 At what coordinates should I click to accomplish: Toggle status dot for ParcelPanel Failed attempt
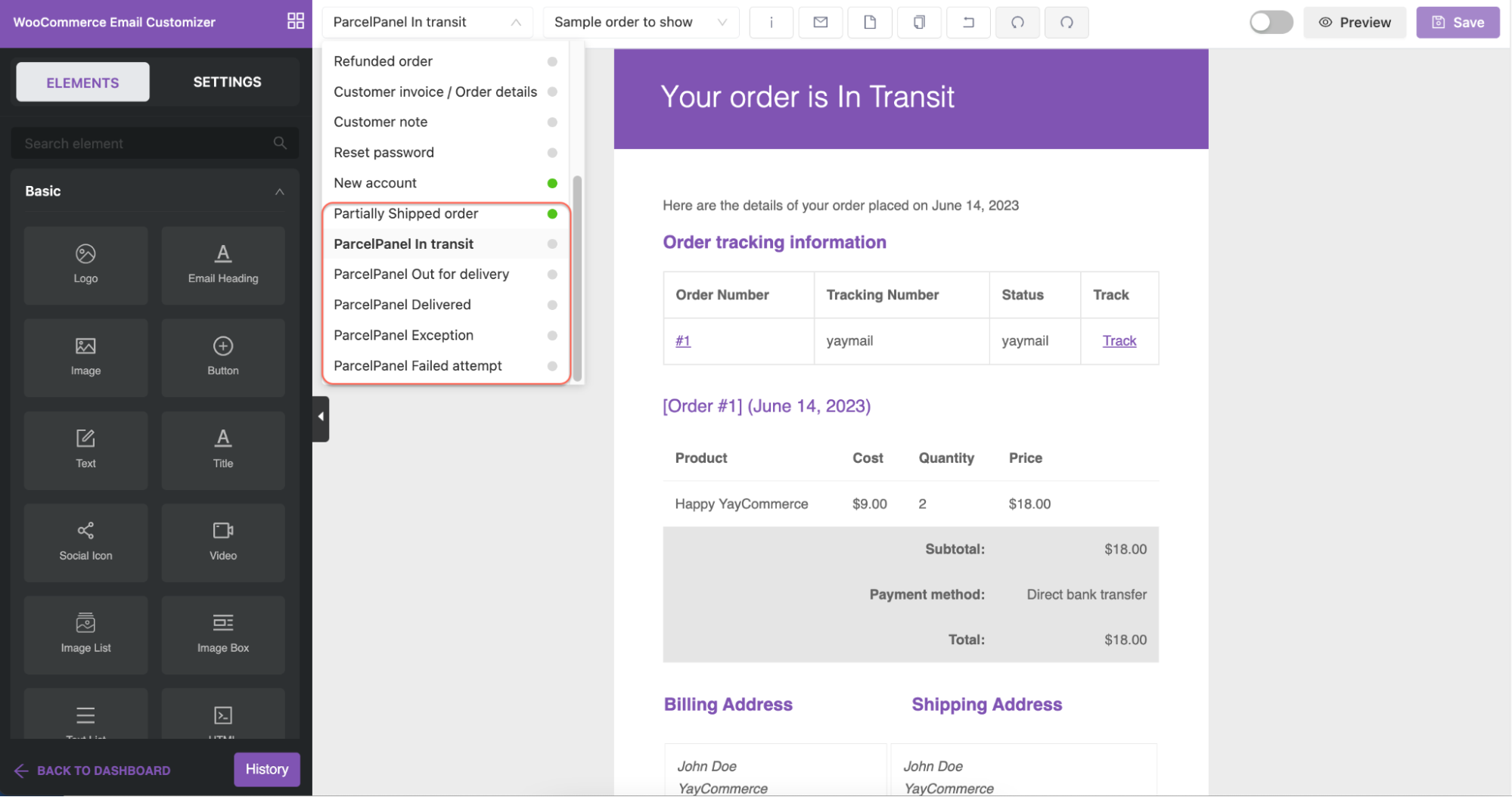(552, 366)
